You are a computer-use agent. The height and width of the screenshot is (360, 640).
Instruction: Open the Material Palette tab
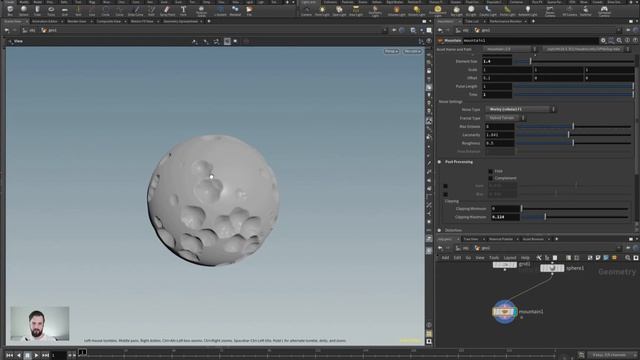pos(500,239)
